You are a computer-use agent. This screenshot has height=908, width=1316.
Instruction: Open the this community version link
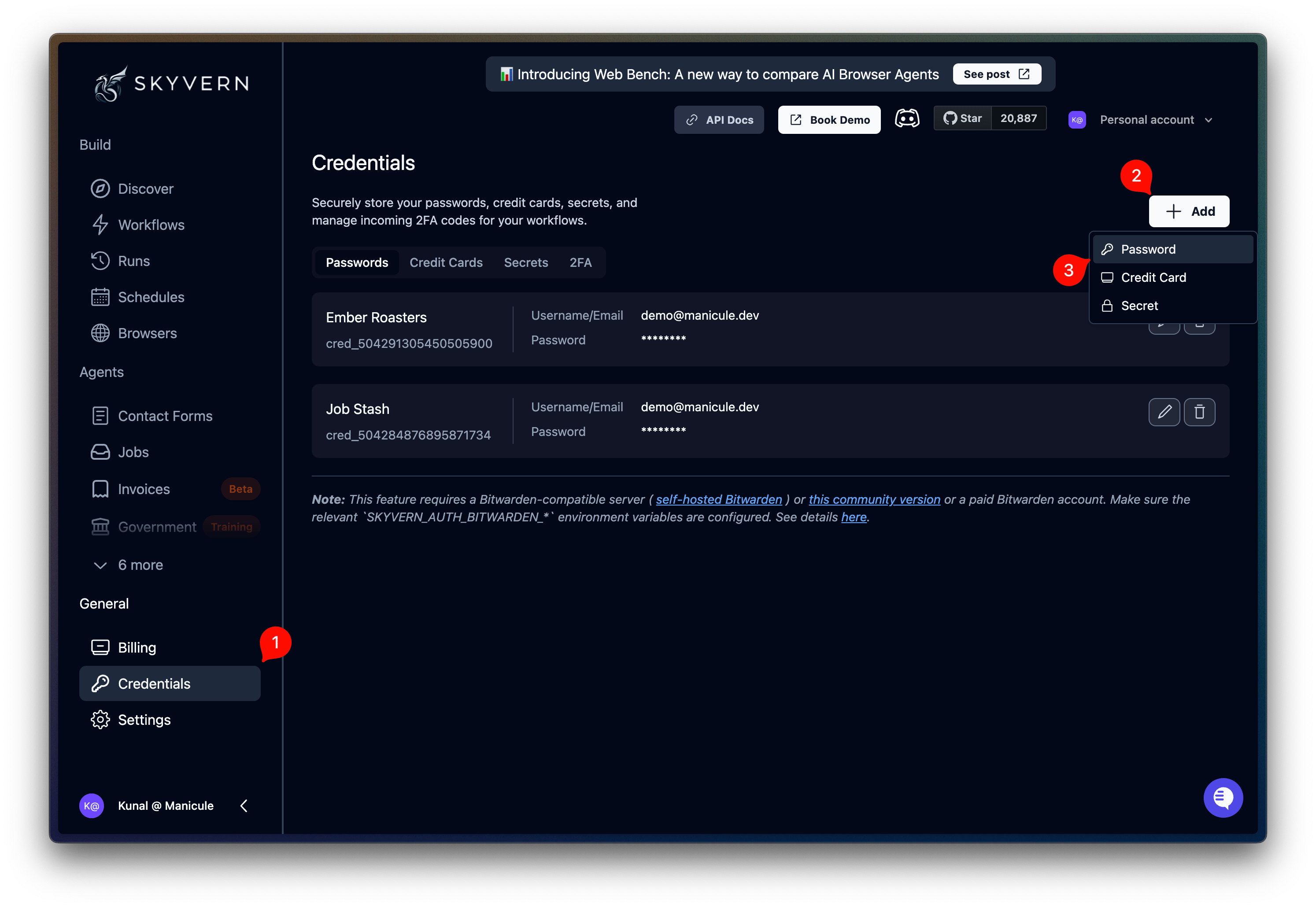tap(874, 499)
